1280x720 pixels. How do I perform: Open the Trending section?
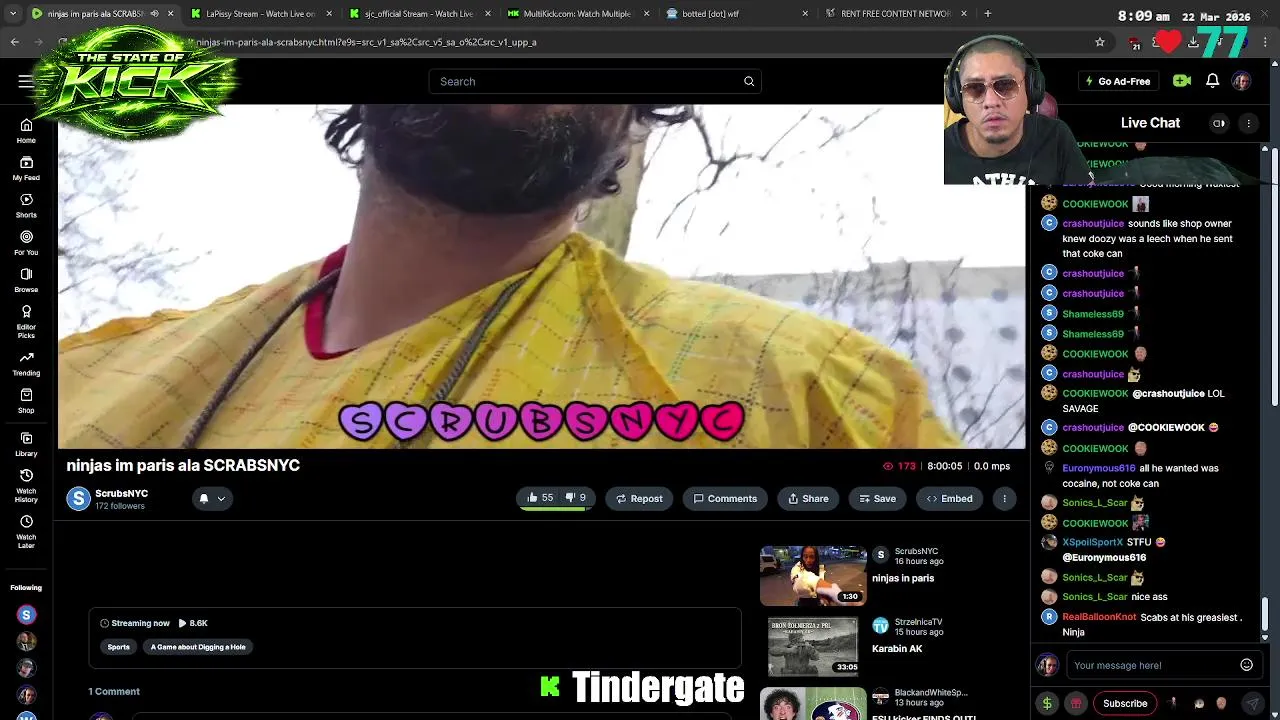pyautogui.click(x=26, y=364)
